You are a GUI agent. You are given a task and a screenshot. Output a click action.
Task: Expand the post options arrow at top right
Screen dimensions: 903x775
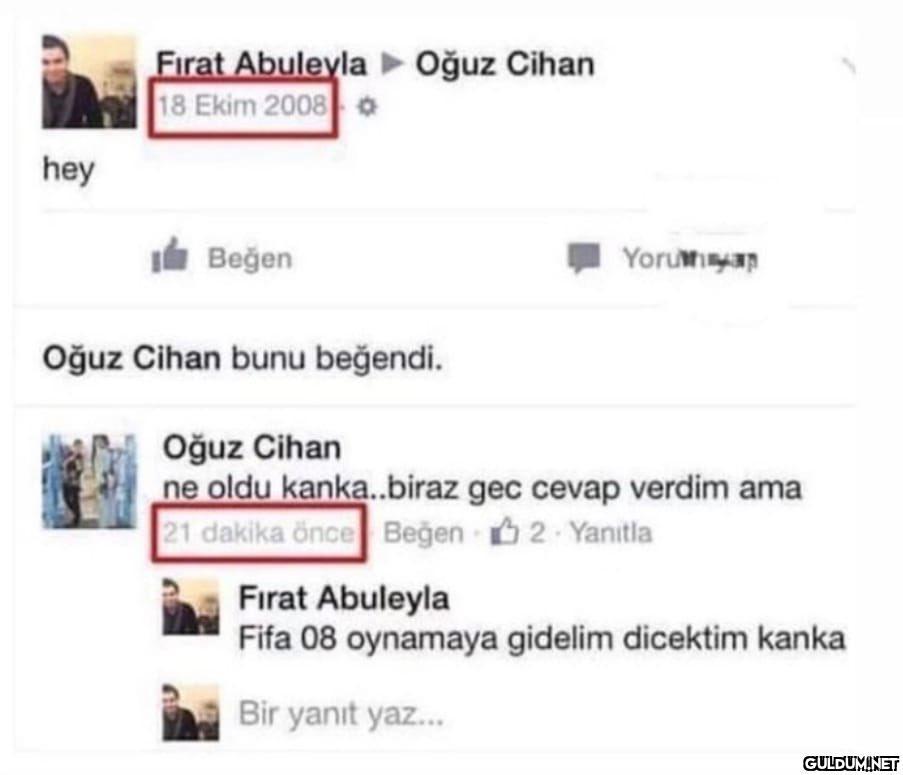click(x=848, y=65)
